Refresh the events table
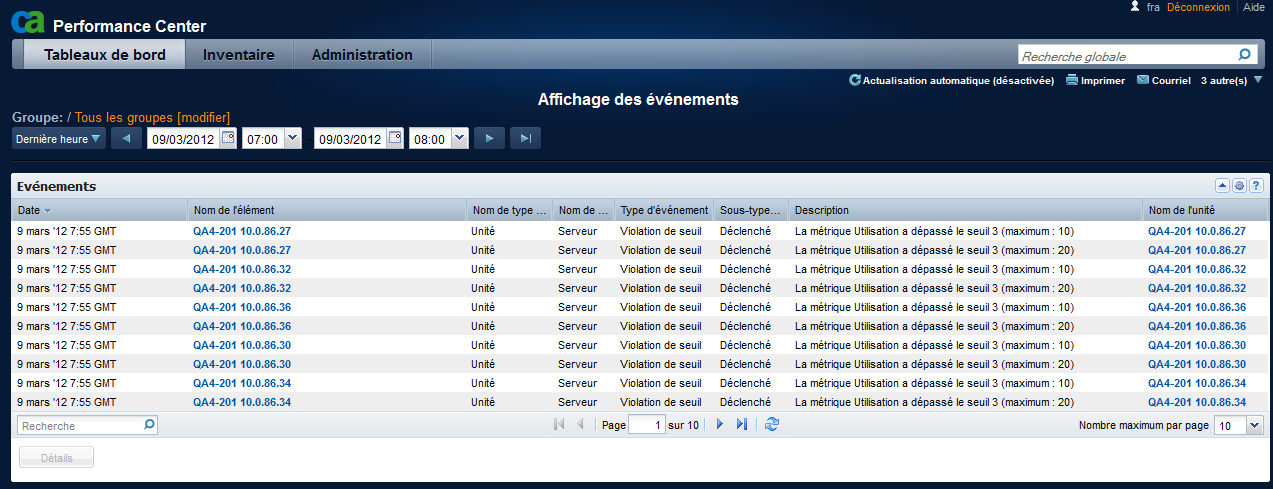This screenshot has height=489, width=1273. [771, 425]
